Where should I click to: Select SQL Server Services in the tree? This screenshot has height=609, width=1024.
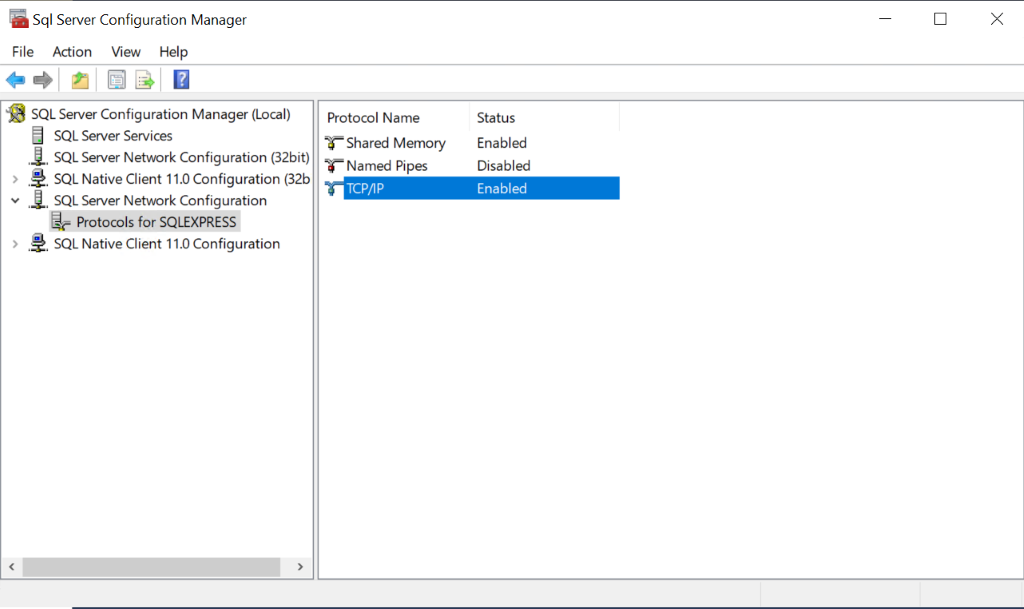(113, 136)
